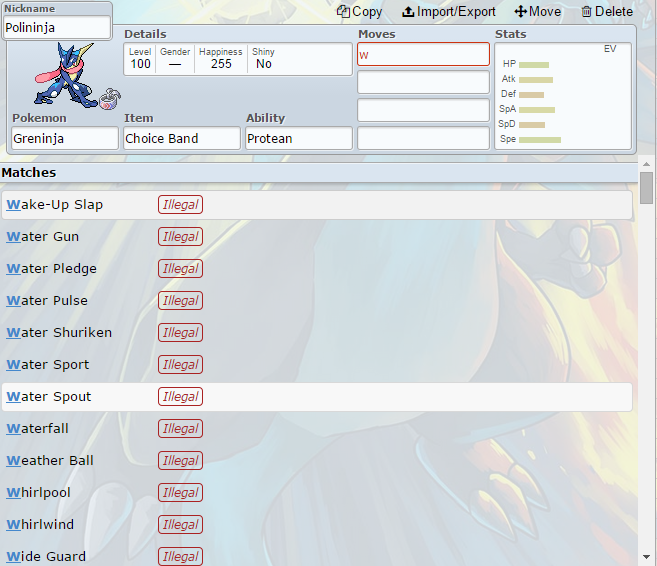
Task: Click the Spe EV bar
Action: (540, 140)
